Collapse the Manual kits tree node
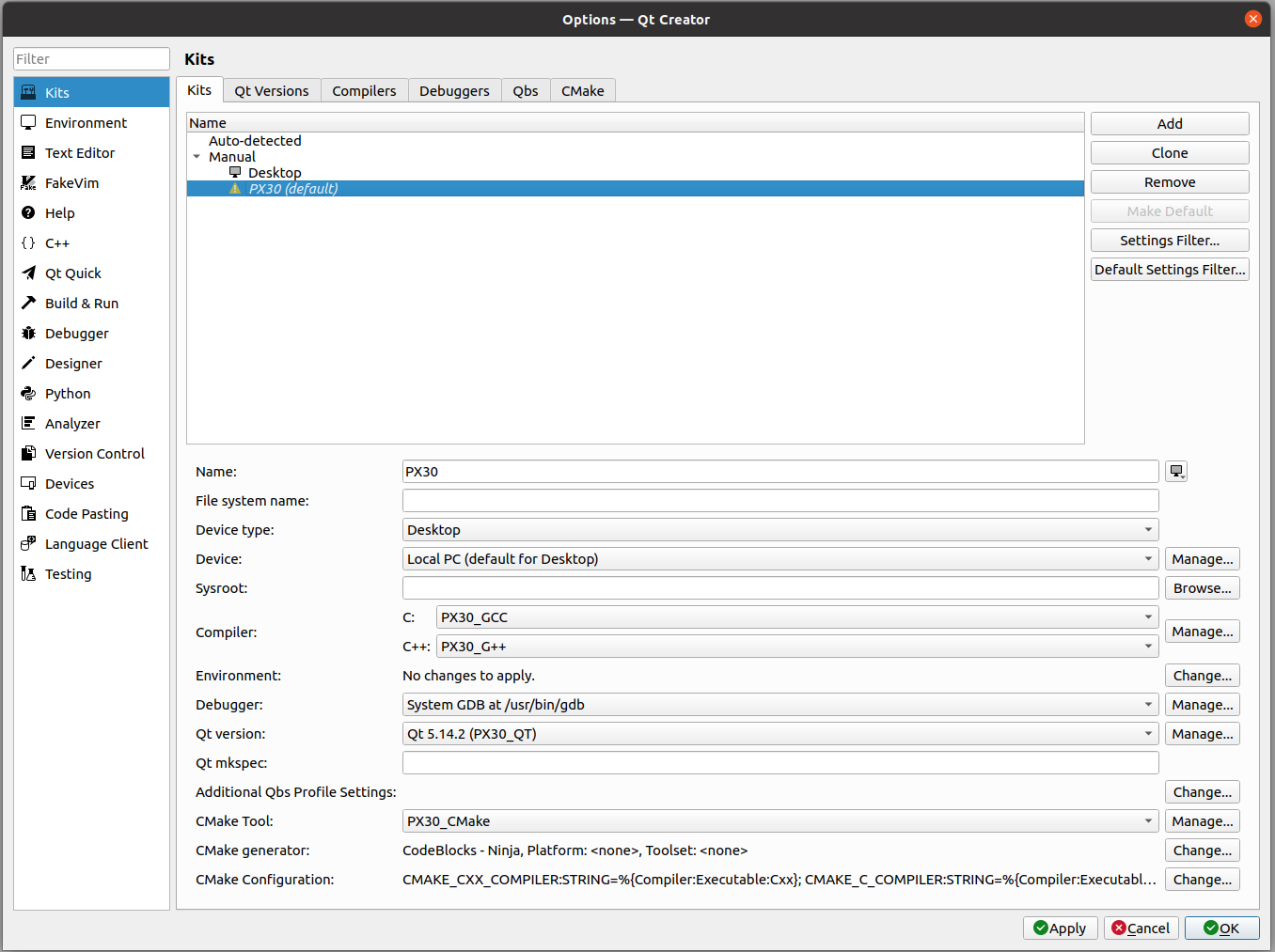This screenshot has width=1275, height=952. 197,157
